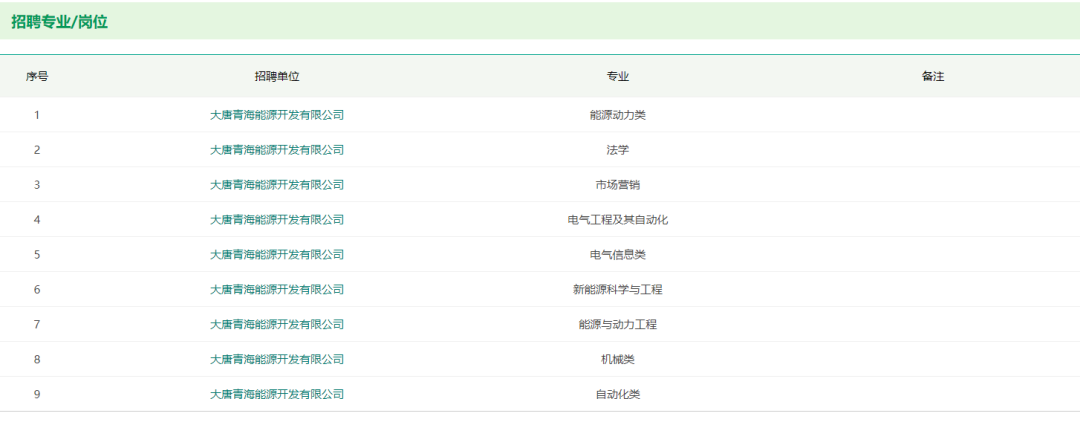
Task: Click the 电气信息类 major entry
Action: pos(617,255)
